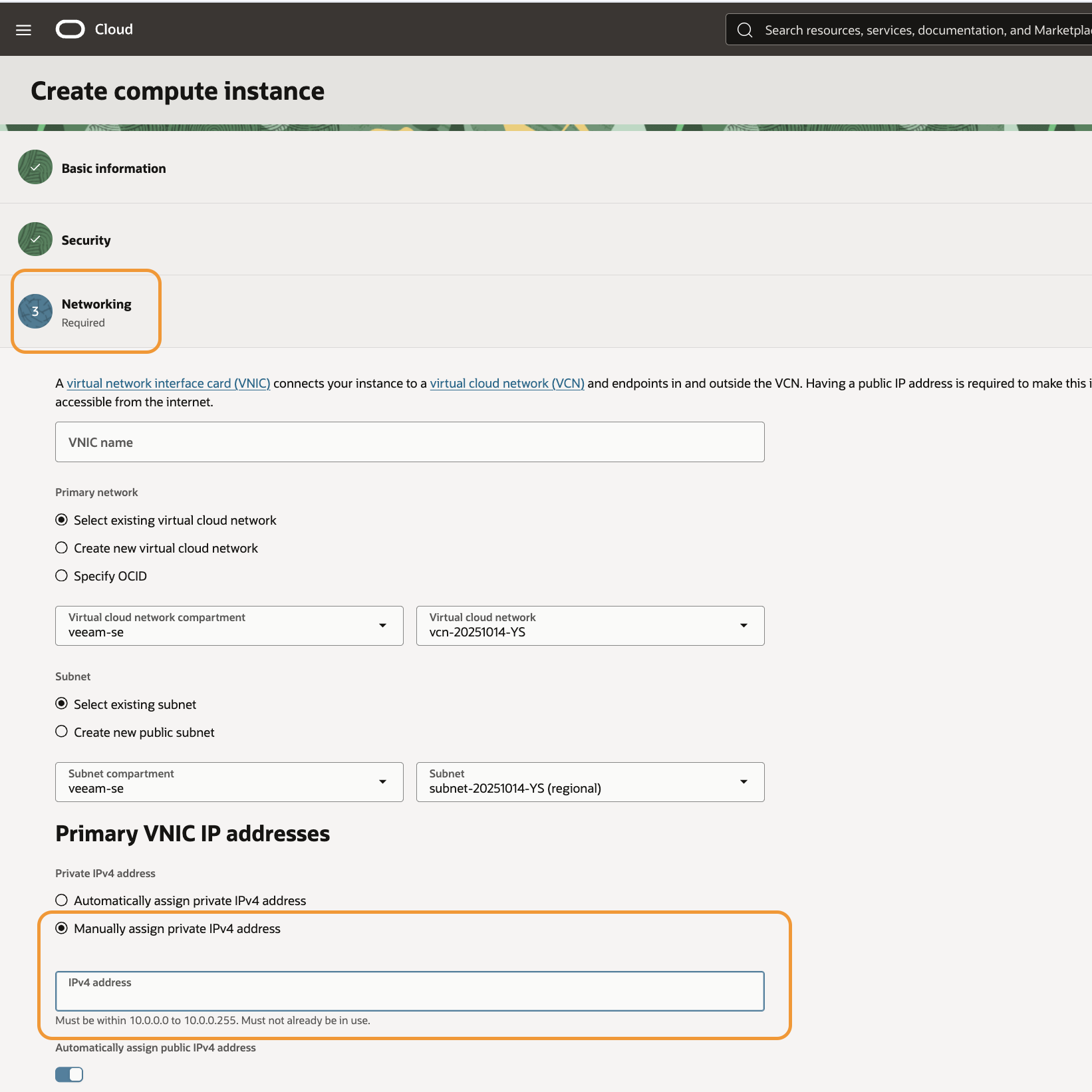This screenshot has width=1092, height=1092.
Task: Open Virtual cloud network compartment dropdown
Action: (229, 626)
